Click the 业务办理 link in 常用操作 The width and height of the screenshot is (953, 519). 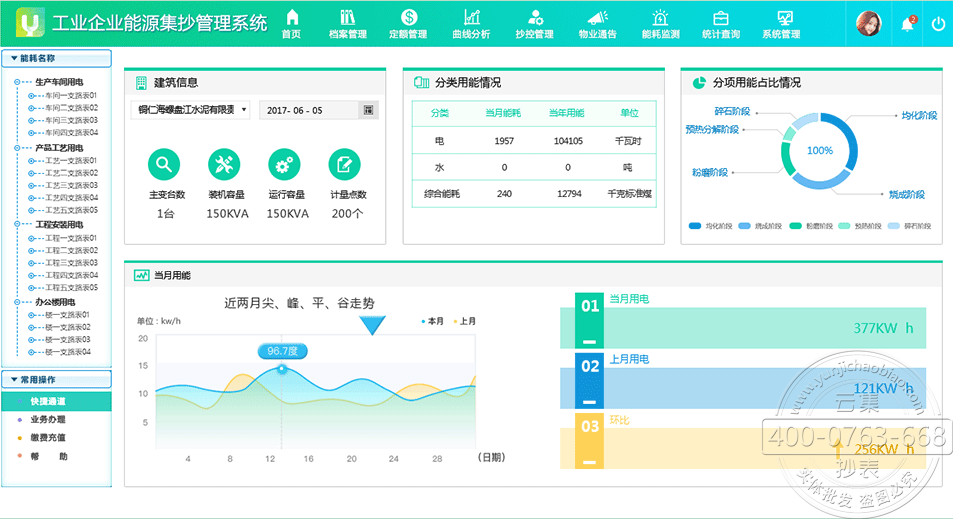pos(48,419)
